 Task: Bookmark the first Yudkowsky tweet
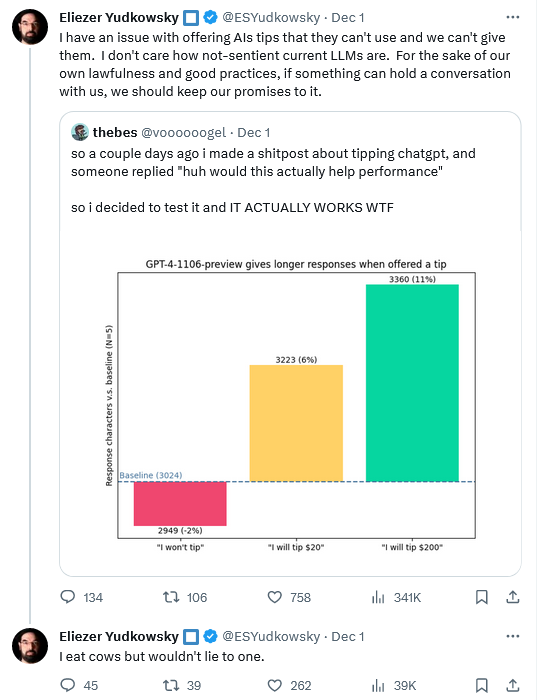tap(481, 597)
